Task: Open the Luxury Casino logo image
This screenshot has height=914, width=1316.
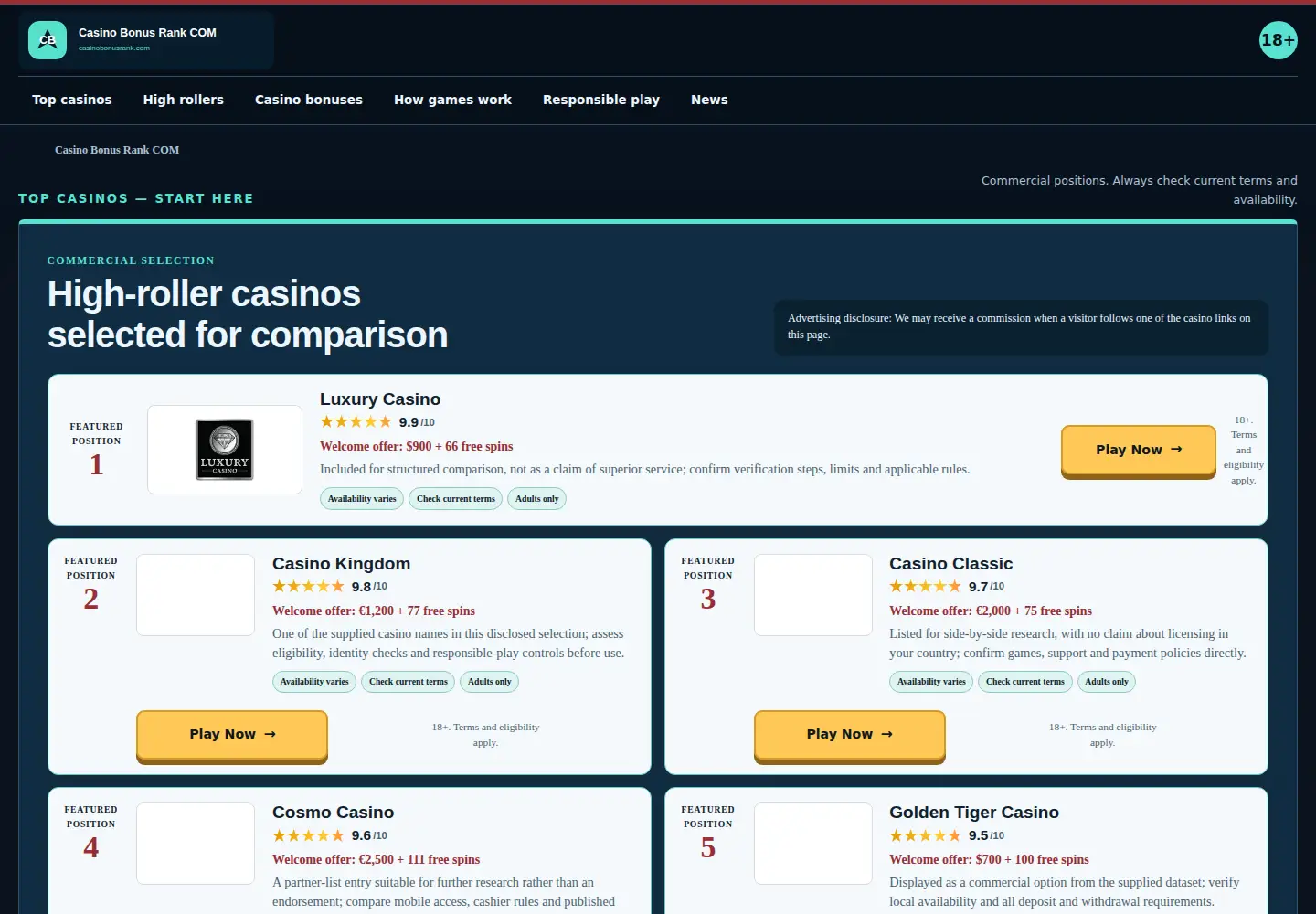Action: point(225,450)
